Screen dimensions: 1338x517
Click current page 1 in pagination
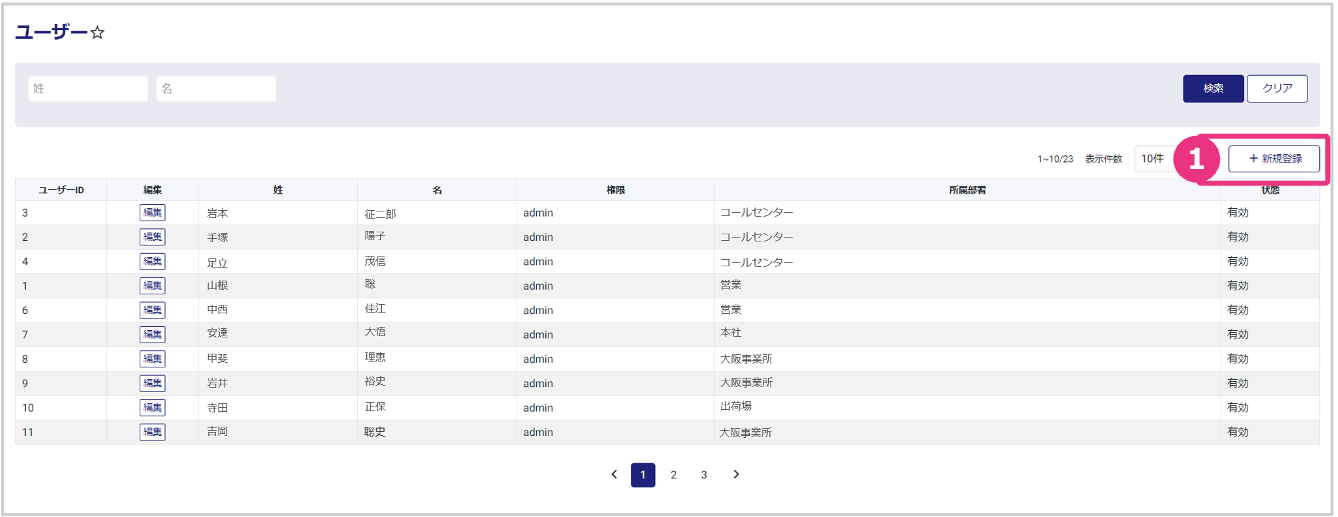click(x=643, y=475)
